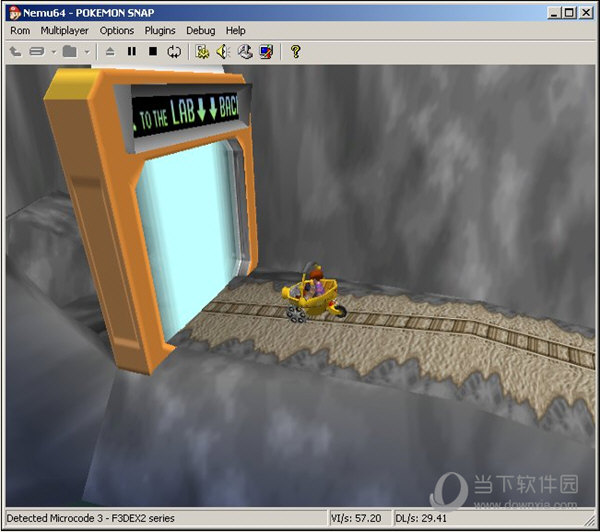This screenshot has height=532, width=600.
Task: Expand the dropdown arrow beside the drive icon
Action: coord(53,51)
